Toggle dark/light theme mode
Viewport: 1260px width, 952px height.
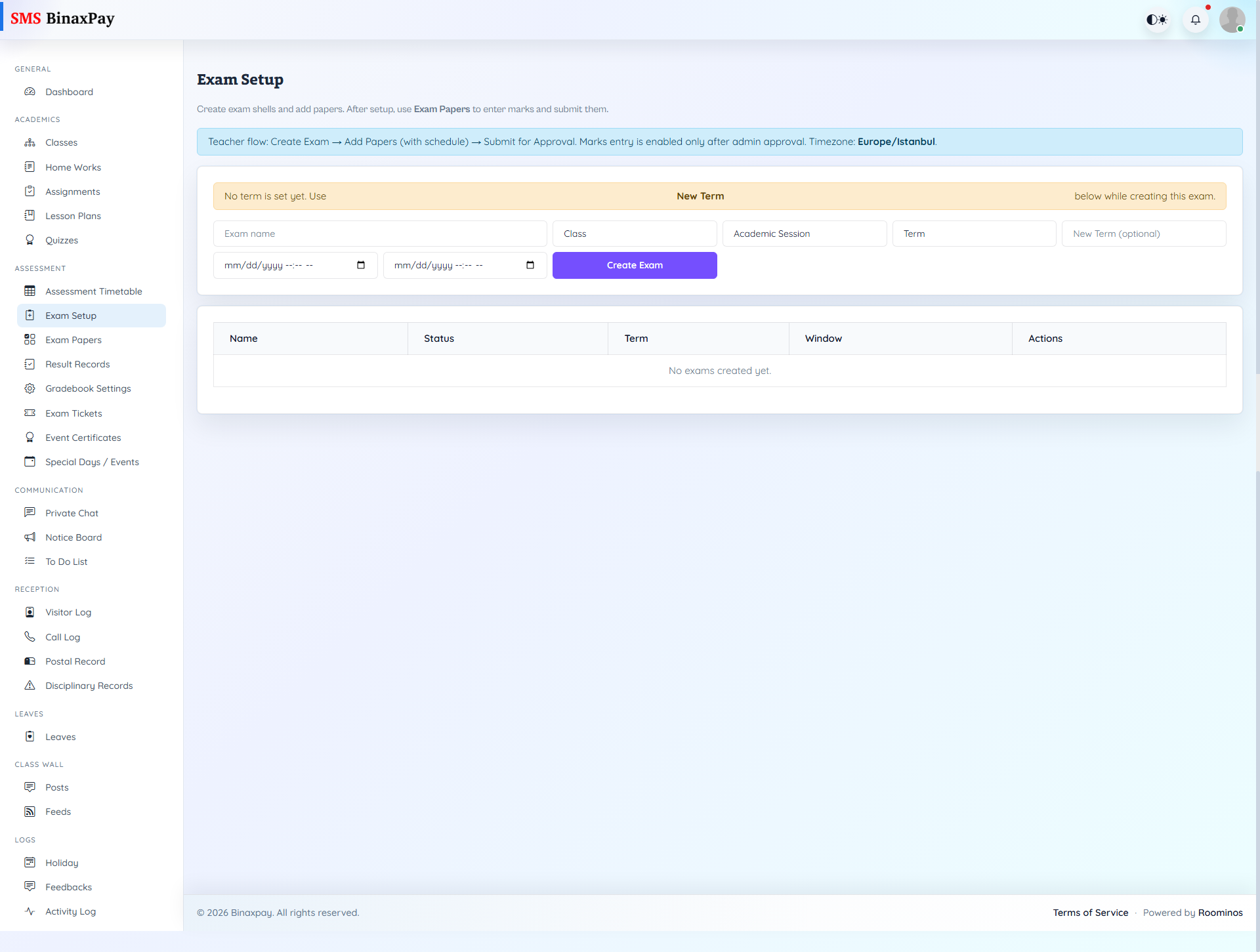(1157, 20)
